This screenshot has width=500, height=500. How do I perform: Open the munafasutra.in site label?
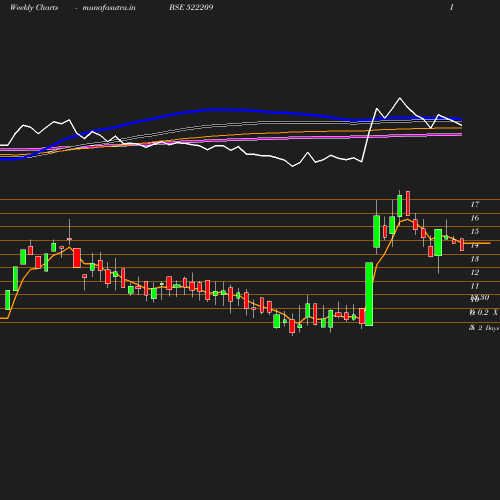click(x=109, y=7)
